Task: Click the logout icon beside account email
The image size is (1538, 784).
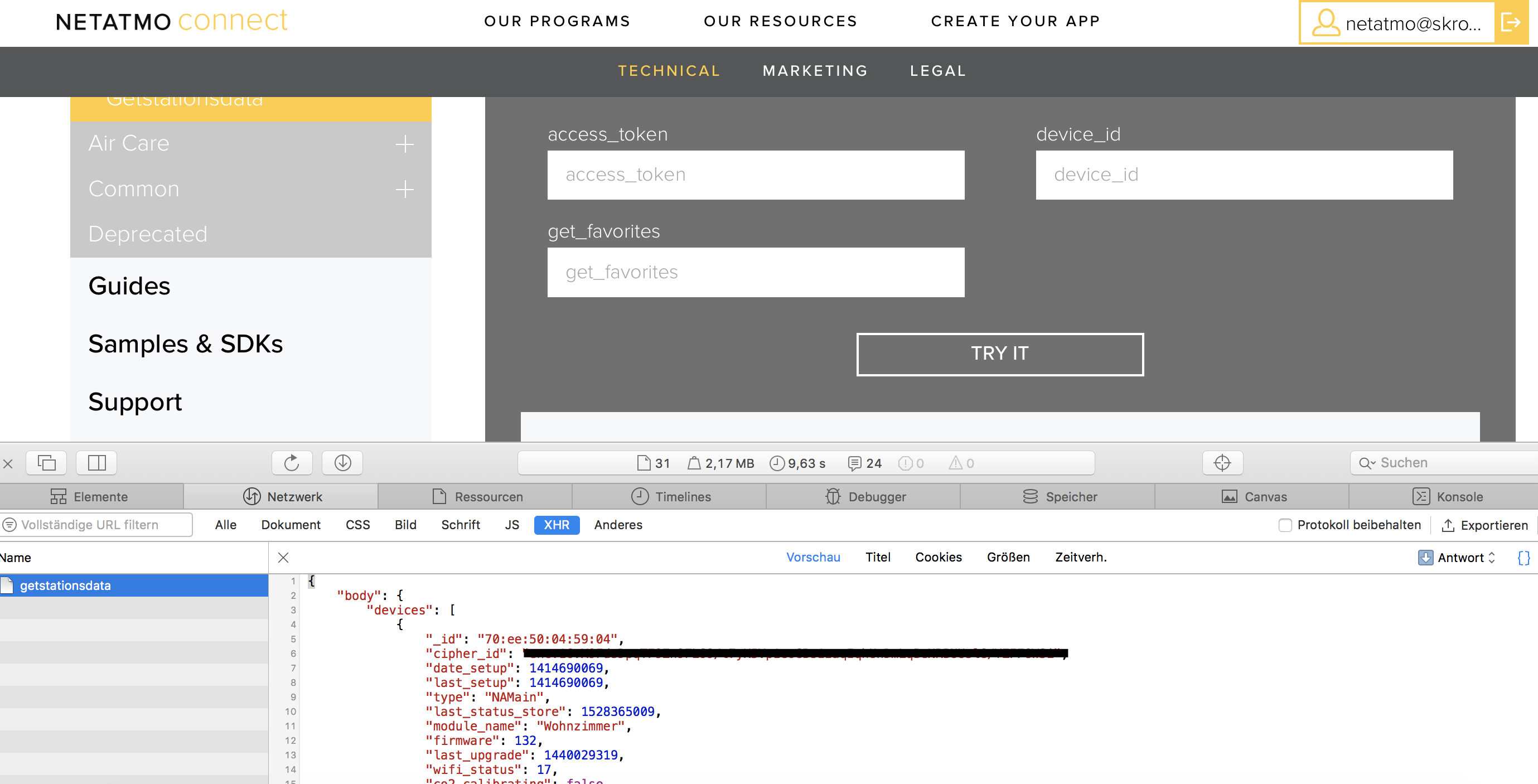Action: 1511,23
